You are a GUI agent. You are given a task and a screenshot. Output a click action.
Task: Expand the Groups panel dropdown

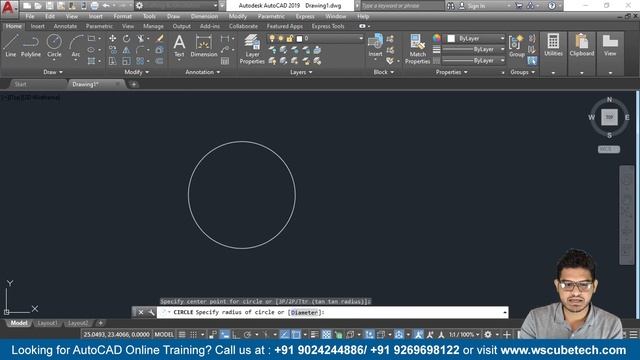point(522,72)
